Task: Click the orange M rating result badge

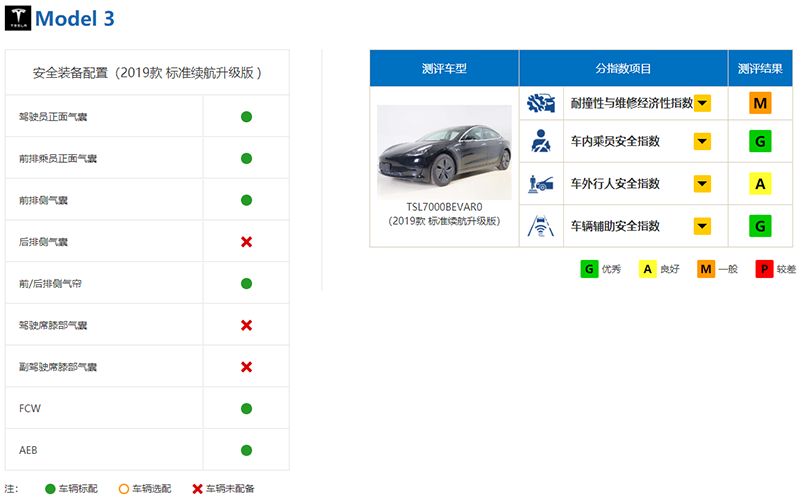Action: point(760,103)
